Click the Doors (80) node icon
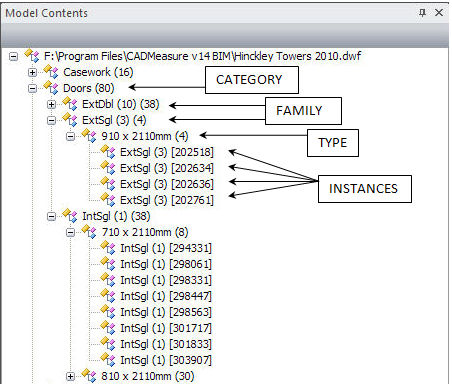Image resolution: width=452 pixels, height=384 pixels. pyautogui.click(x=51, y=87)
